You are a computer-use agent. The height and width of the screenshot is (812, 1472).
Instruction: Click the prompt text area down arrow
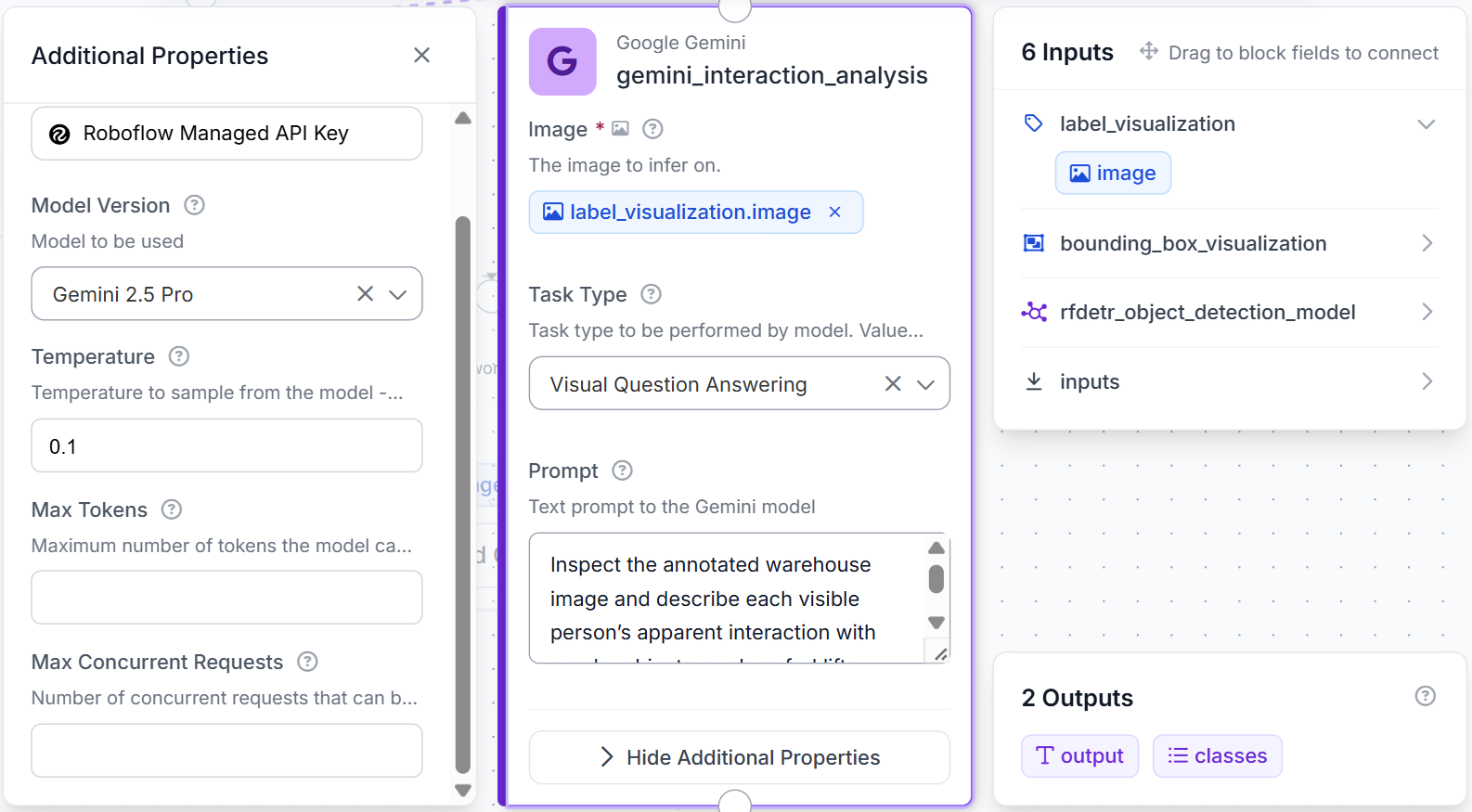936,623
